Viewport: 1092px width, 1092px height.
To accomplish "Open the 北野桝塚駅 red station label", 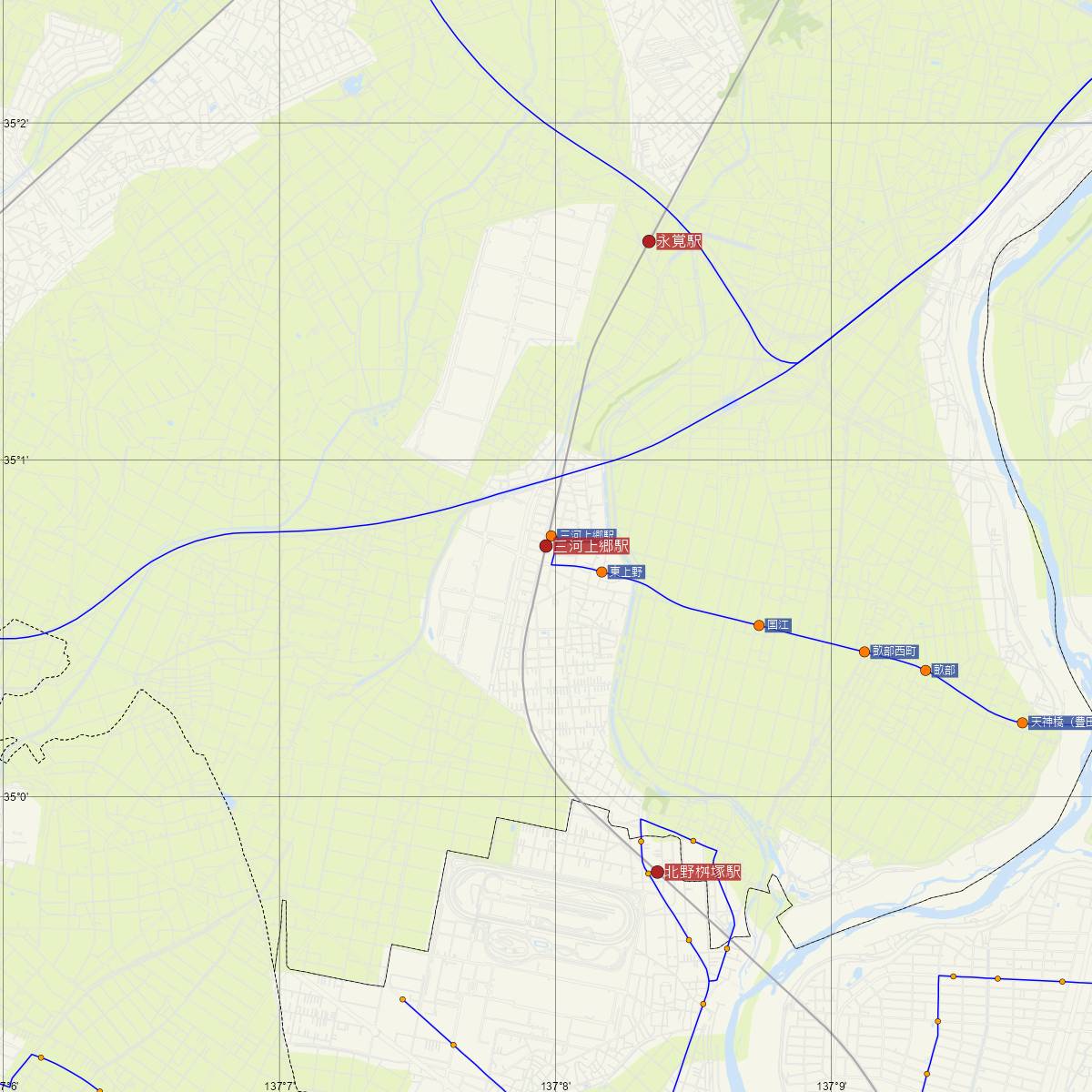I will click(702, 872).
